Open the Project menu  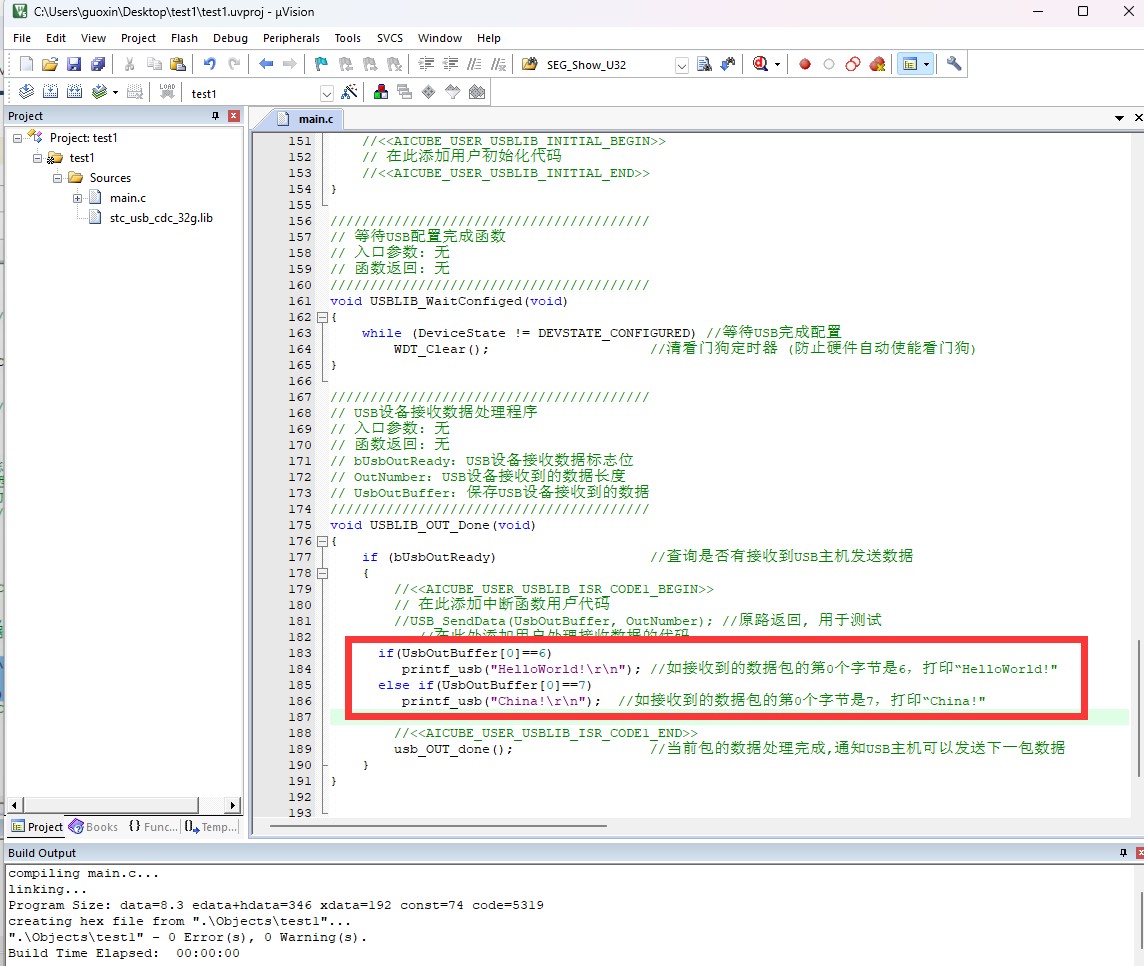pos(138,38)
